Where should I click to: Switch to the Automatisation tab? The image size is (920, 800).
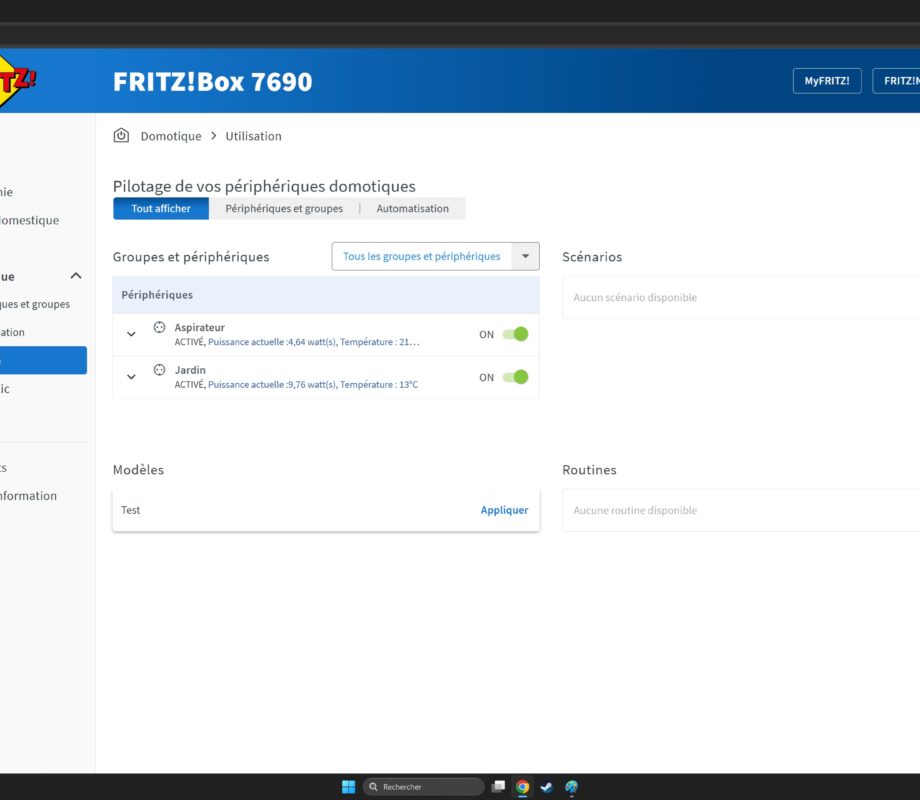click(412, 208)
